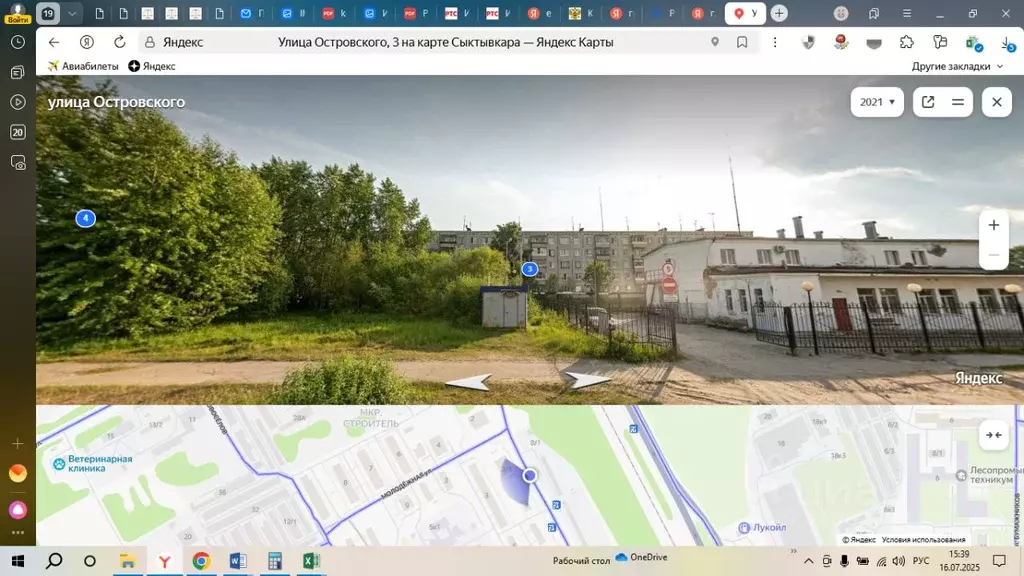The height and width of the screenshot is (576, 1024).
Task: Switch to the PDF tab labeled k
Action: pyautogui.click(x=334, y=13)
